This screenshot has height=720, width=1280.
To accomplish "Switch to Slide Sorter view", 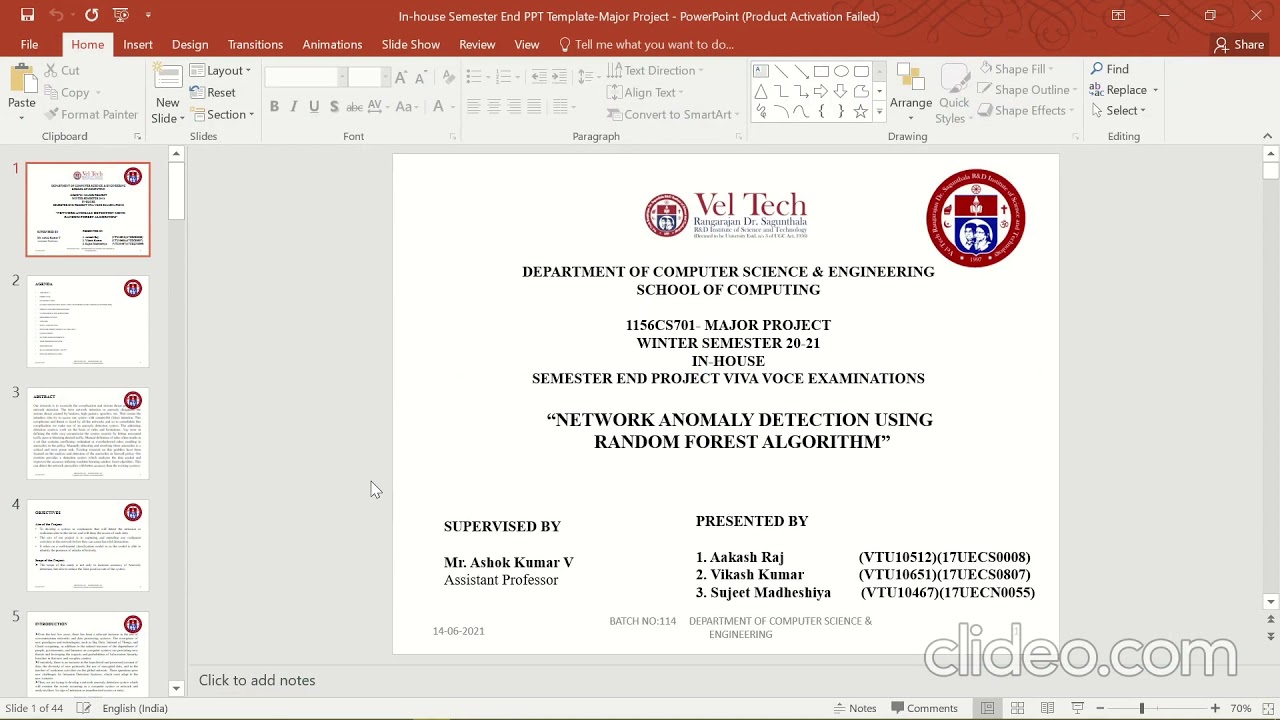I will [1017, 708].
